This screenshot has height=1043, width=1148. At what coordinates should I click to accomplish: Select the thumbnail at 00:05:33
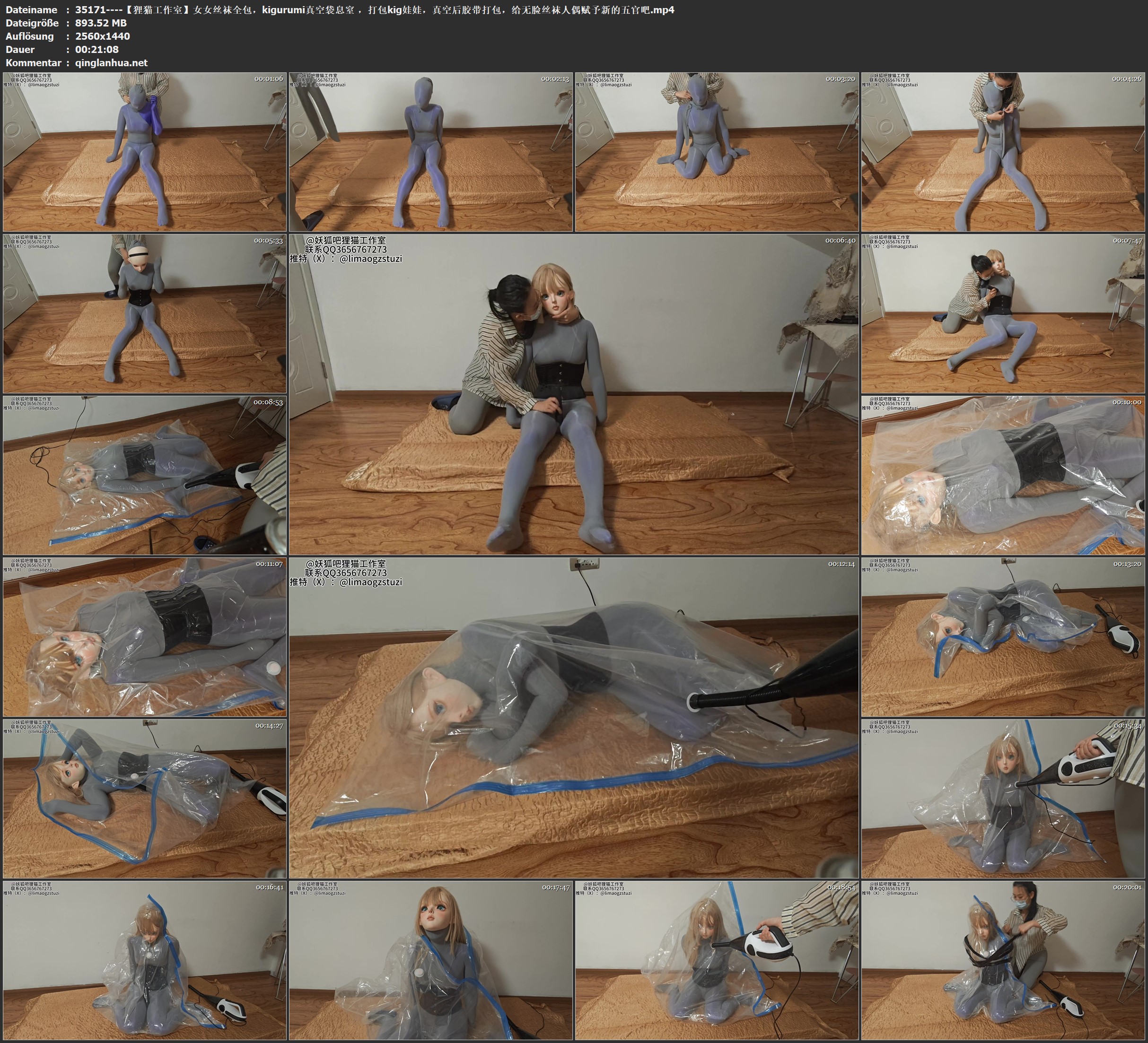pyautogui.click(x=145, y=313)
